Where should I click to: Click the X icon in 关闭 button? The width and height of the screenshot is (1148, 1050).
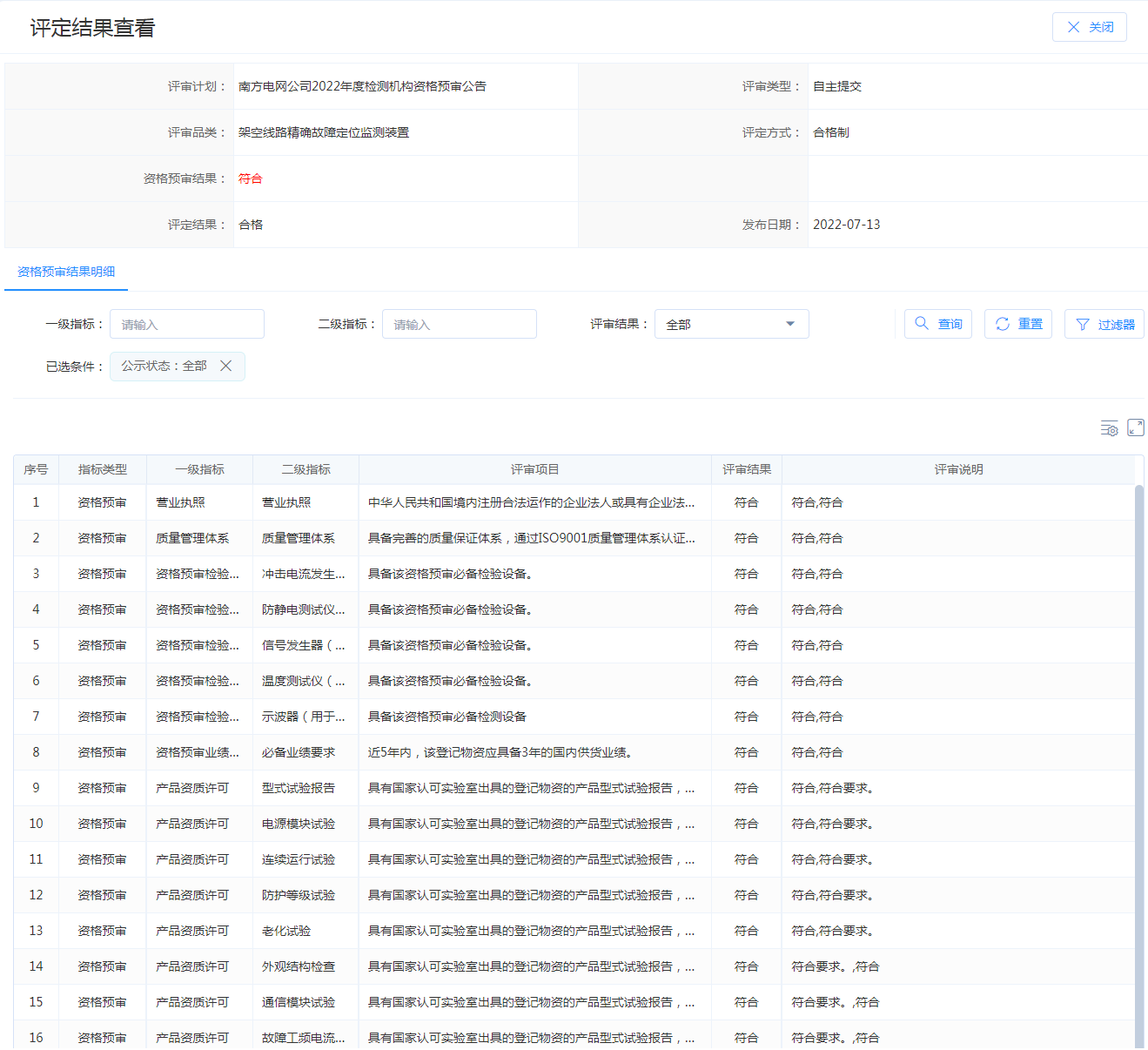pyautogui.click(x=1073, y=27)
